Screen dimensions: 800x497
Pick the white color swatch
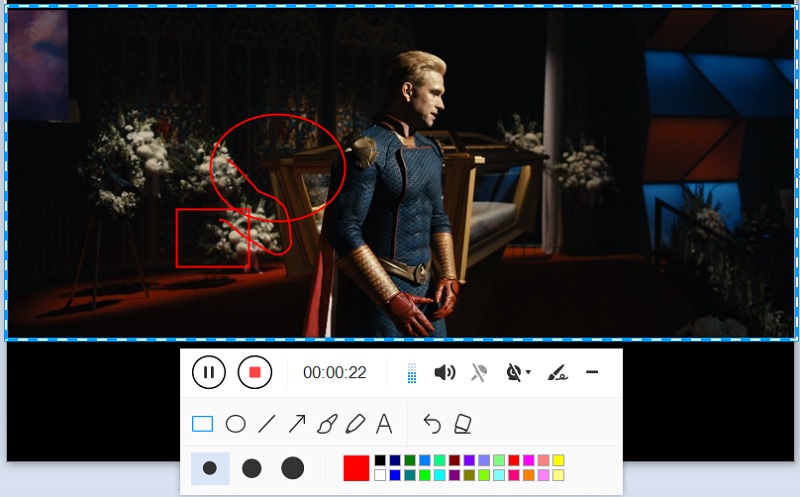pos(380,475)
